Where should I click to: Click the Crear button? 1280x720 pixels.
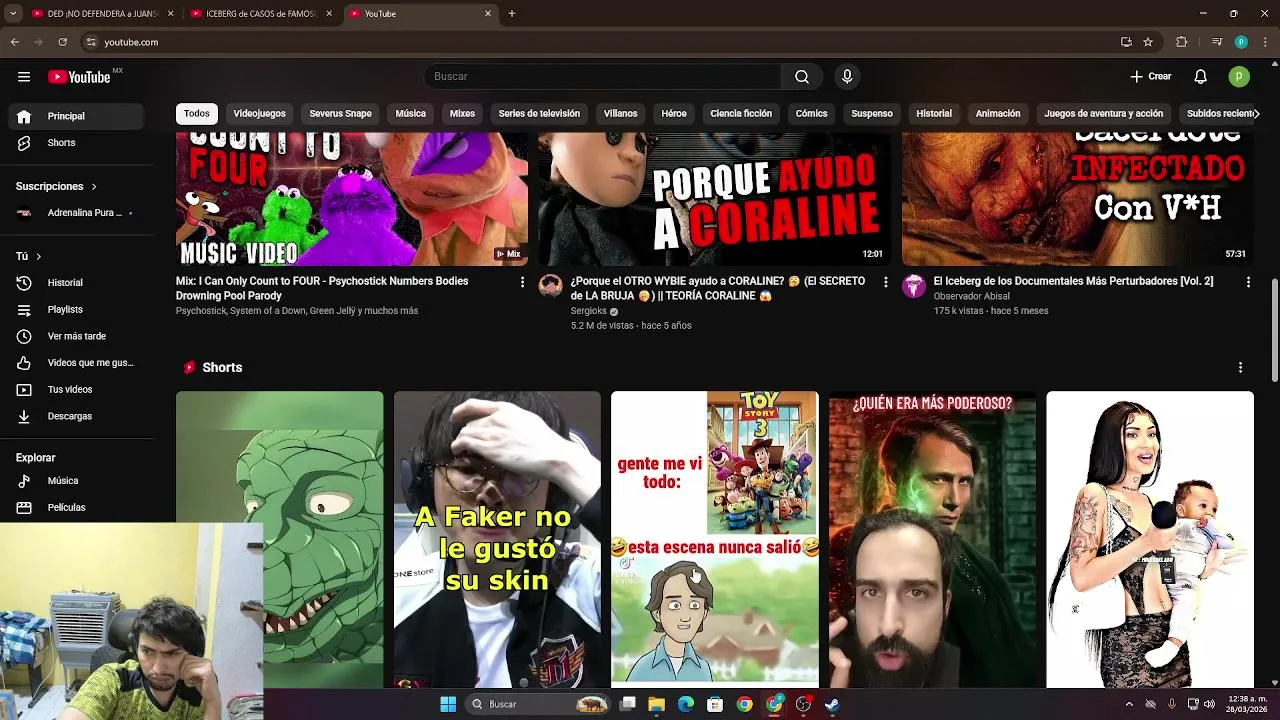click(x=1151, y=77)
